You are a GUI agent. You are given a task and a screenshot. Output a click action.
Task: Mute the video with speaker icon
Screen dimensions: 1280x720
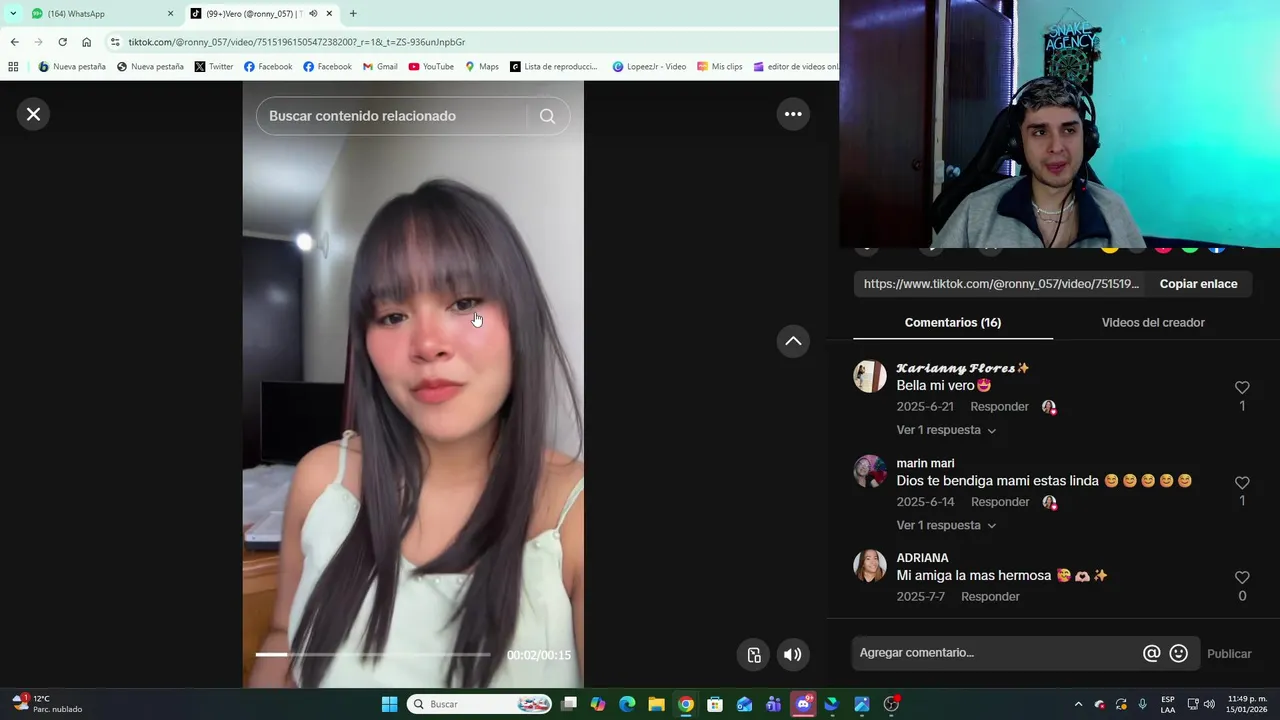point(792,655)
